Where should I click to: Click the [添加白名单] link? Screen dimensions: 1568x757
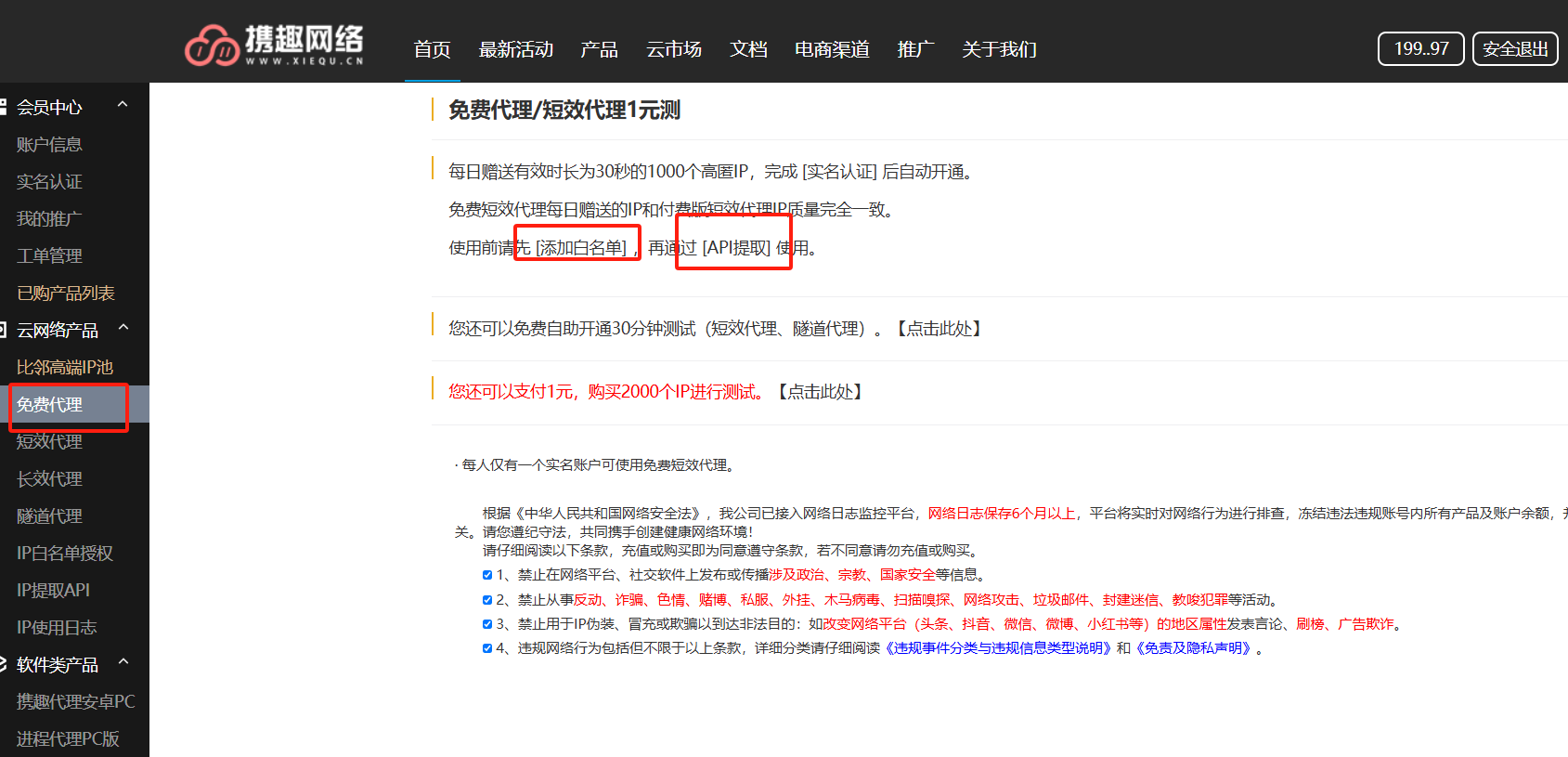[582, 248]
